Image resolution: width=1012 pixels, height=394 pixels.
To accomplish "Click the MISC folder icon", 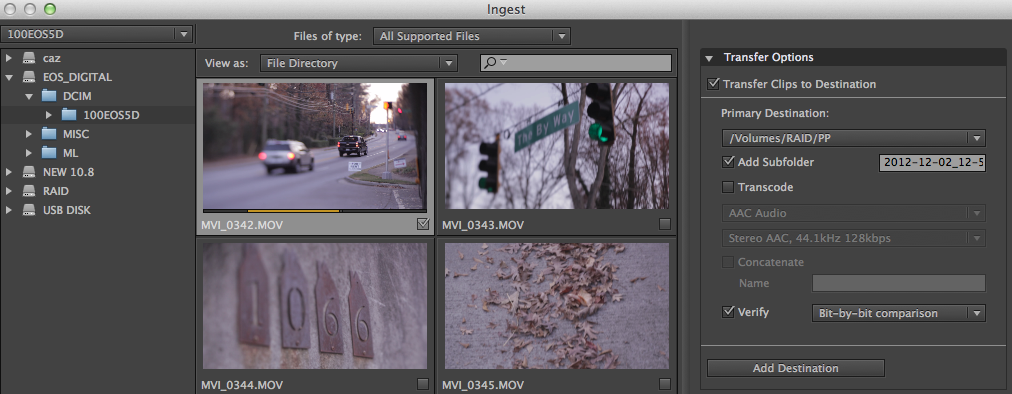I will coord(49,134).
